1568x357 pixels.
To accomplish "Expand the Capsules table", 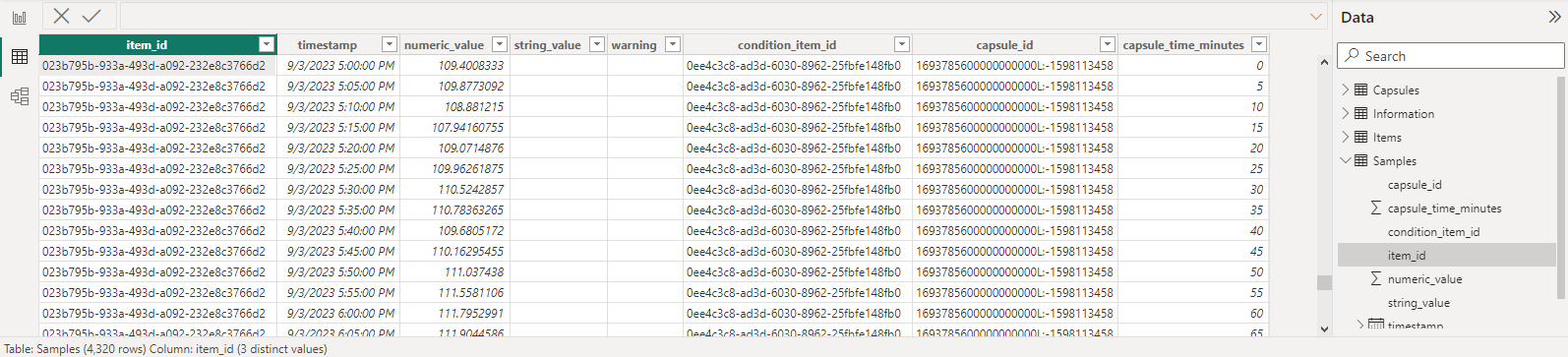I will (x=1346, y=90).
